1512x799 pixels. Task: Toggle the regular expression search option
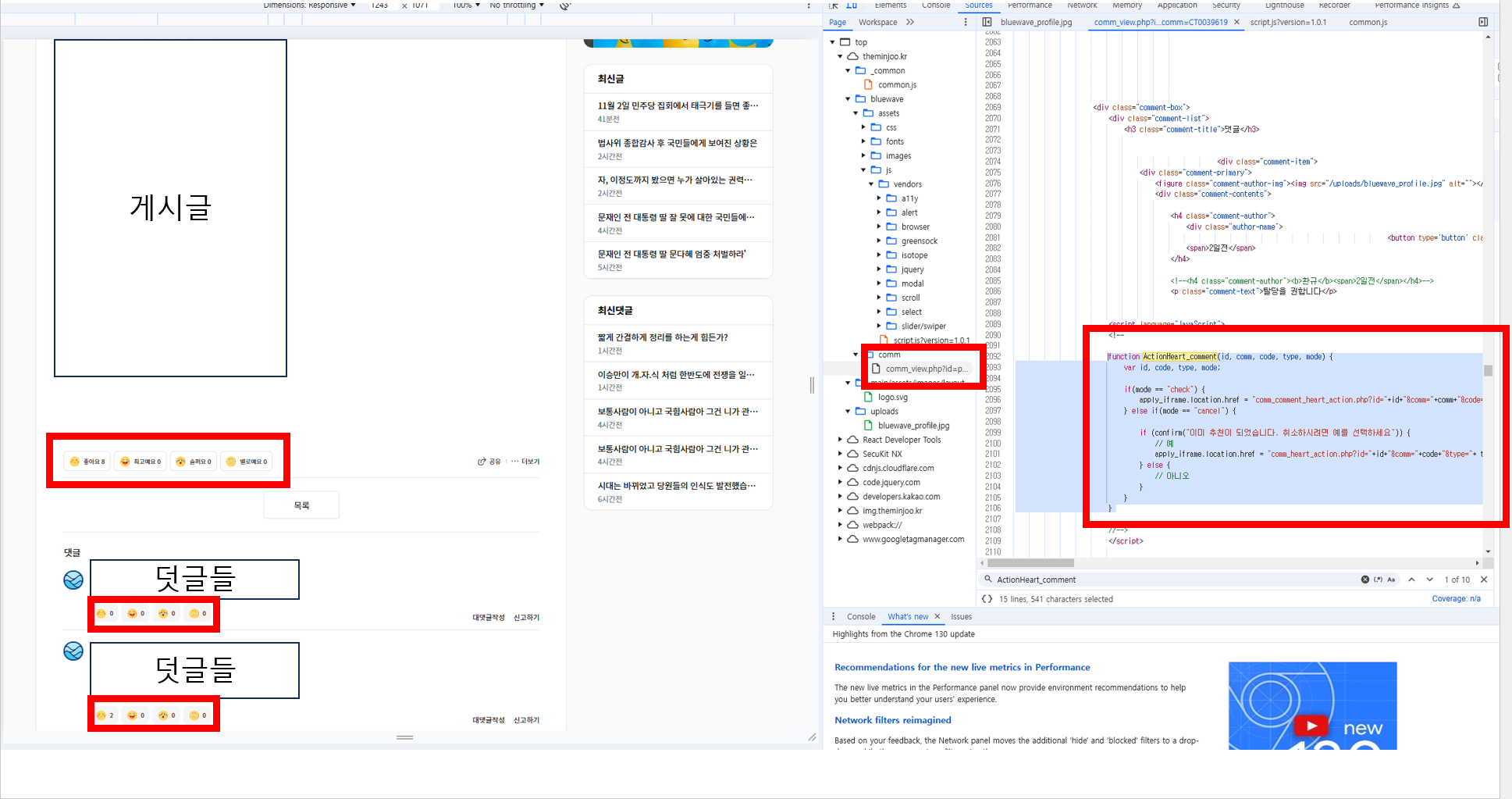pos(1378,580)
